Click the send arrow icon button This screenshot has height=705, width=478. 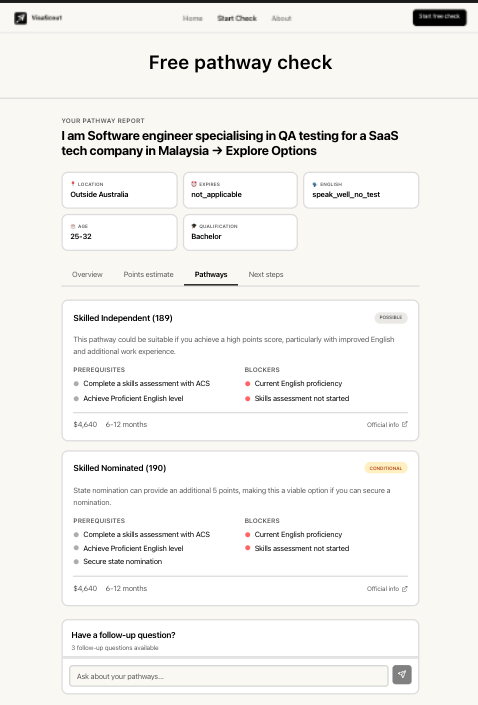pyautogui.click(x=402, y=674)
